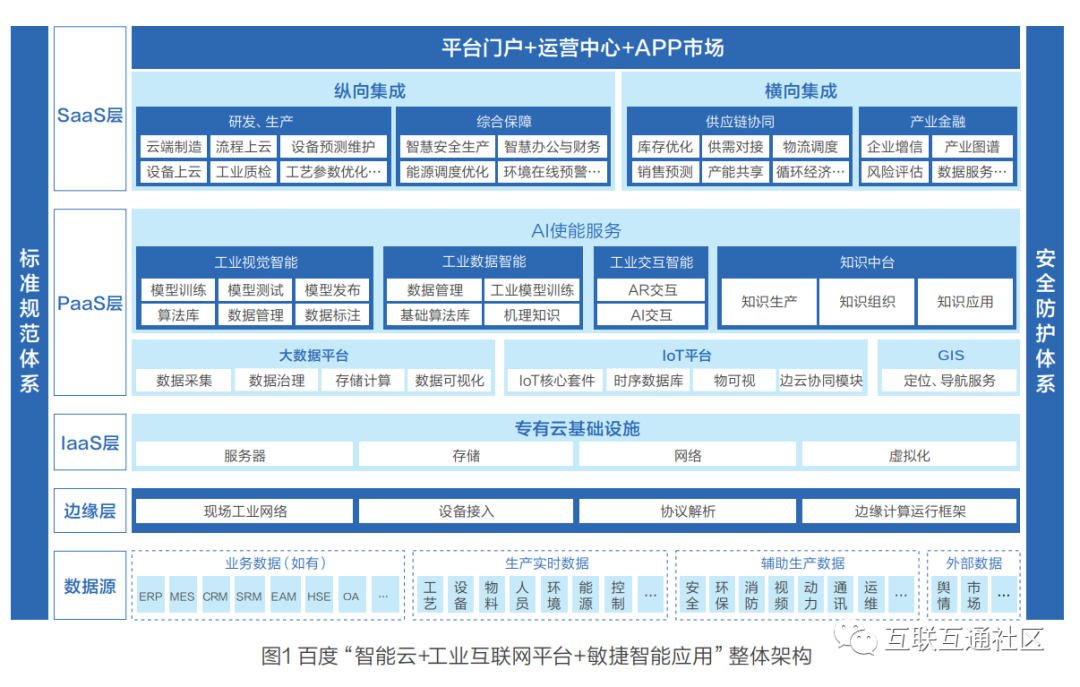1080x687 pixels.
Task: Click the IoT核心套件 box
Action: click(x=557, y=380)
